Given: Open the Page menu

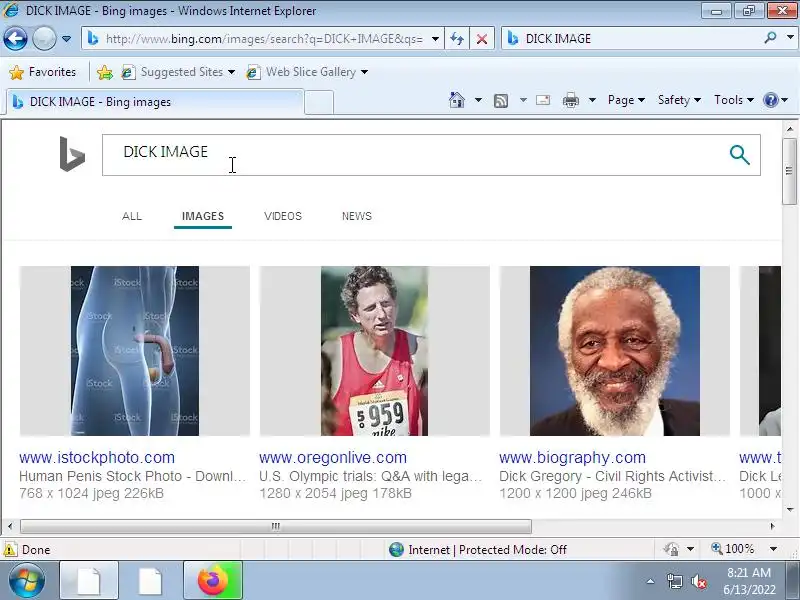Looking at the screenshot, I should (626, 100).
